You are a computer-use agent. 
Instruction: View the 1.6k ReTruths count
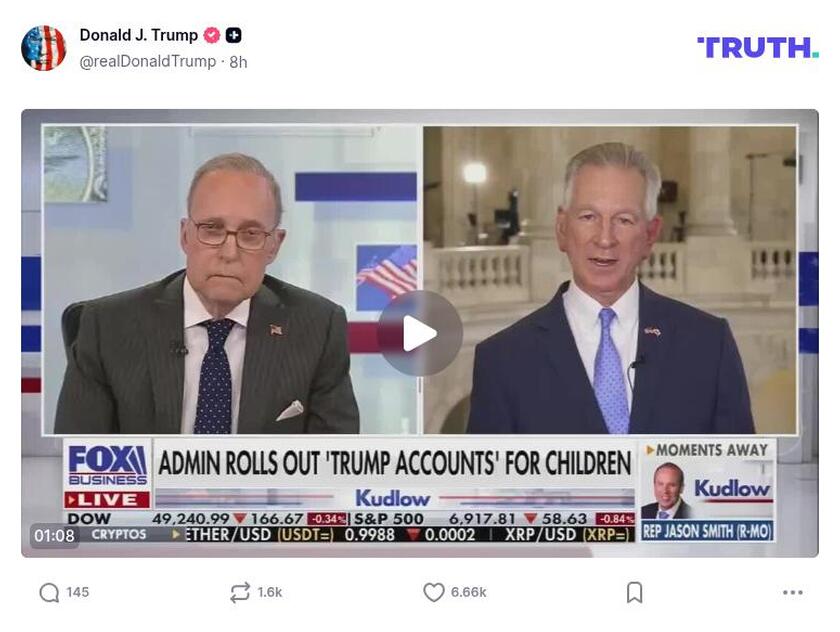(x=269, y=592)
